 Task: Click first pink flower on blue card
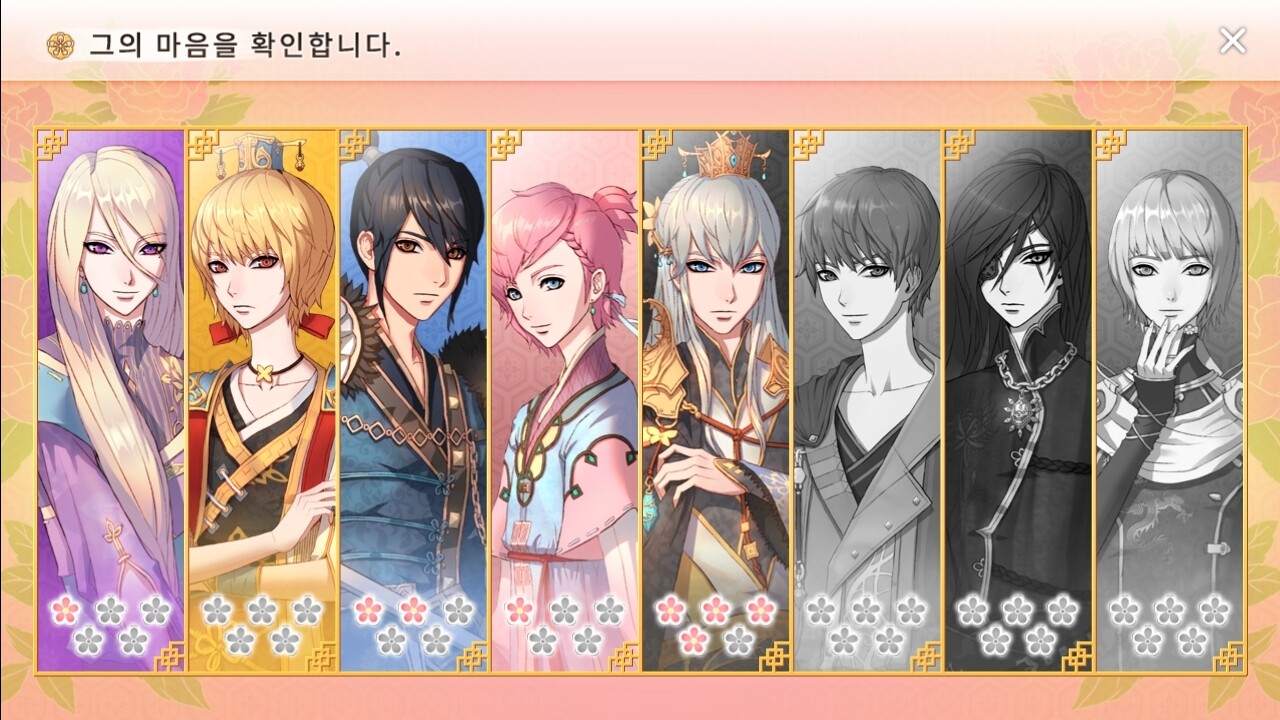point(368,609)
